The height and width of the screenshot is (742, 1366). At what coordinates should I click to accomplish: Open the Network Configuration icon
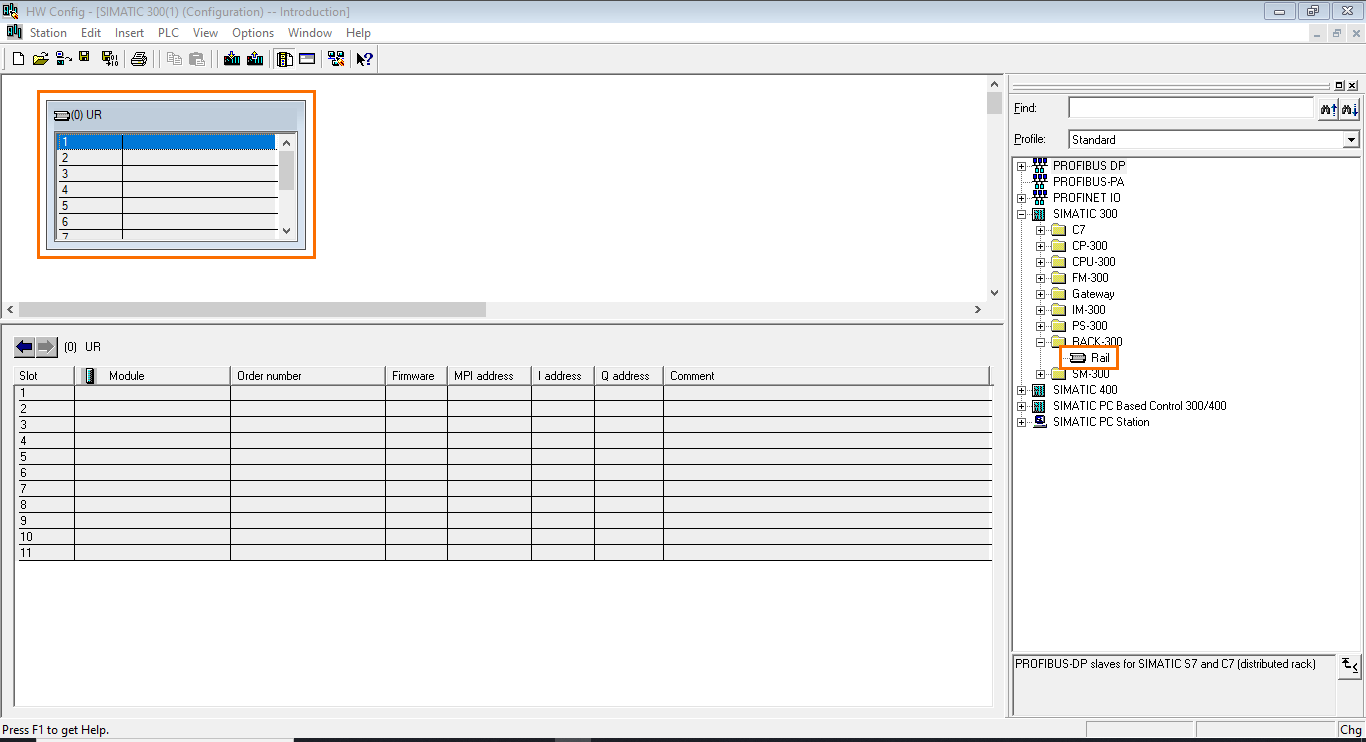coord(336,58)
